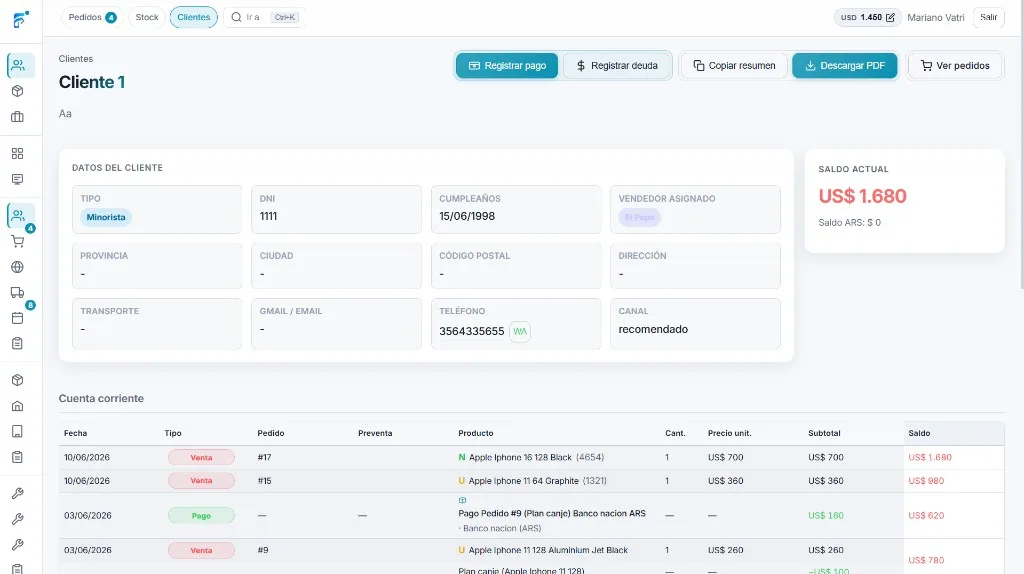1024x574 pixels.
Task: Open the globe icon in sidebar
Action: point(18,267)
